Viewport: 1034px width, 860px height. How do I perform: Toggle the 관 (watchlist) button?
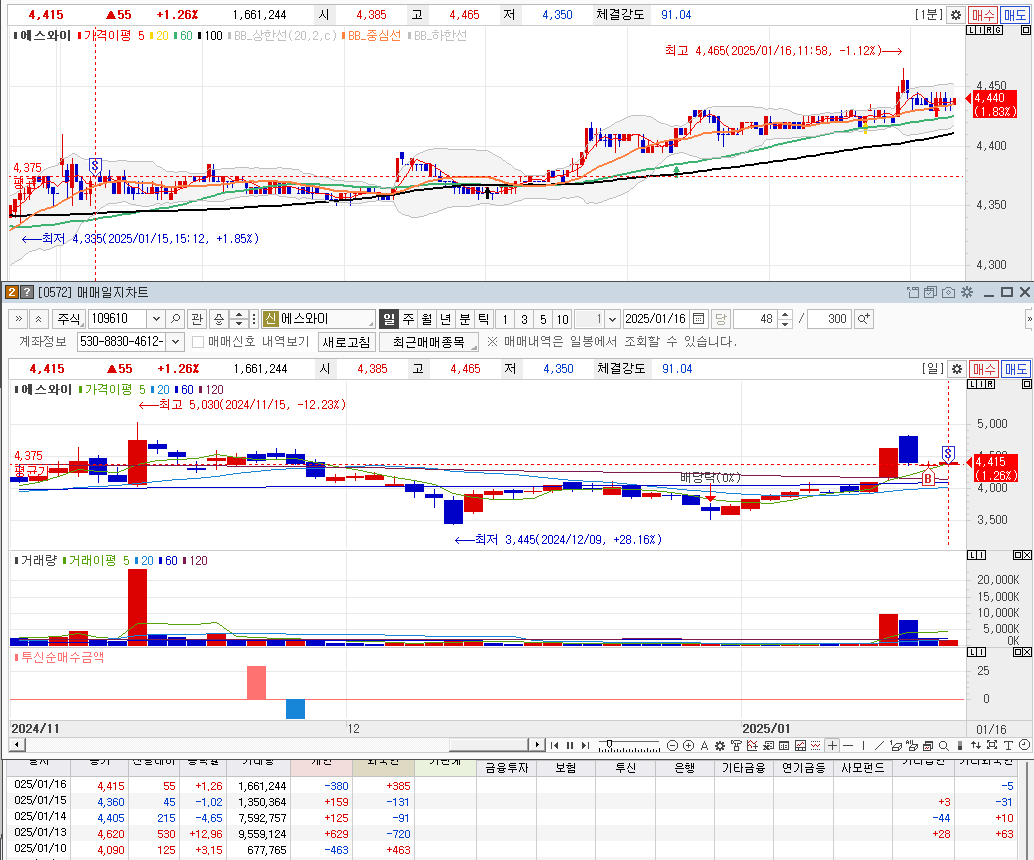(x=197, y=319)
